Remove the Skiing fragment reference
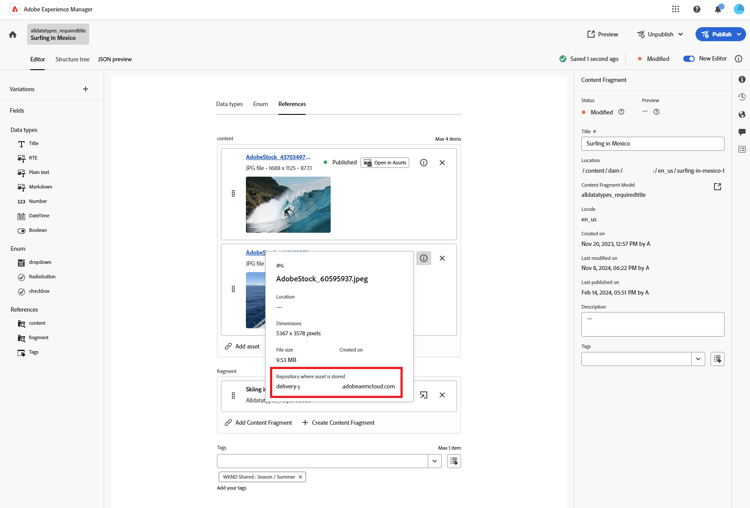 [442, 395]
